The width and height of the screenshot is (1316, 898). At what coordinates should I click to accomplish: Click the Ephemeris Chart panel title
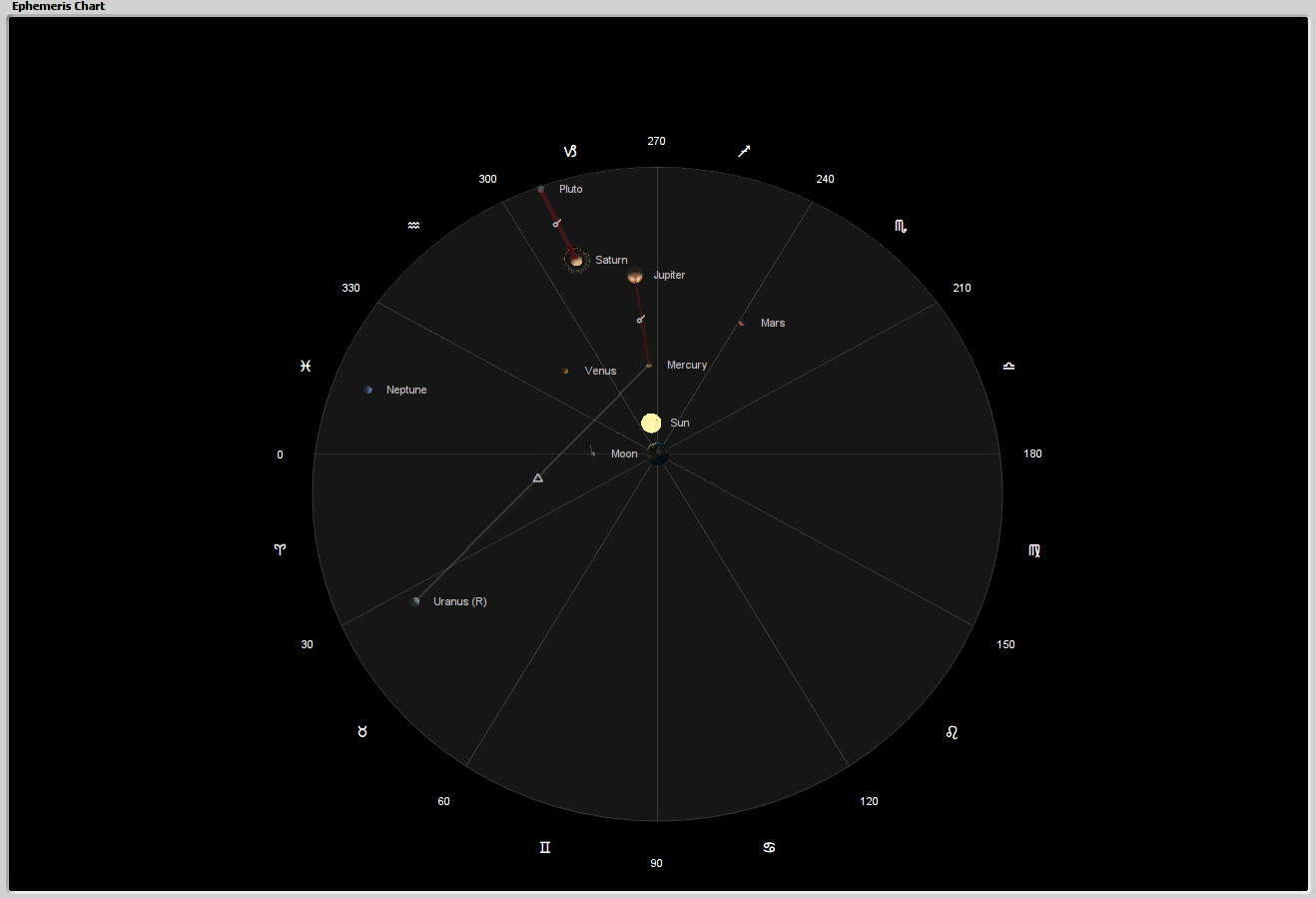coord(59,6)
